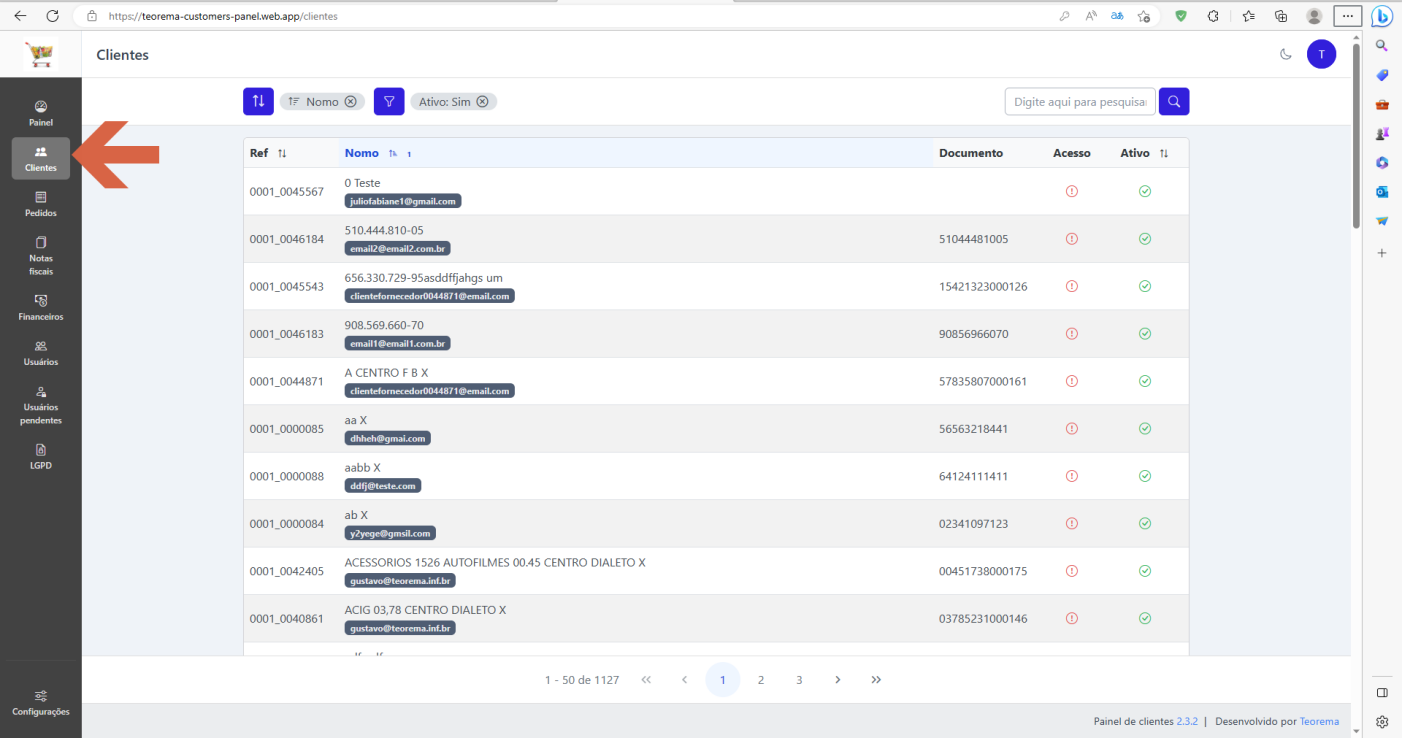Click the blue filter funnel button
1402x738 pixels.
(389, 101)
